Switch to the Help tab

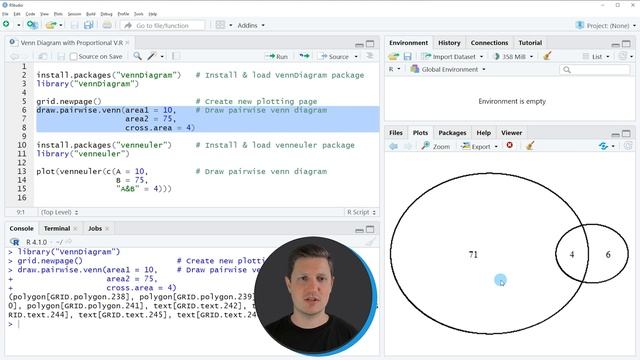[x=483, y=133]
